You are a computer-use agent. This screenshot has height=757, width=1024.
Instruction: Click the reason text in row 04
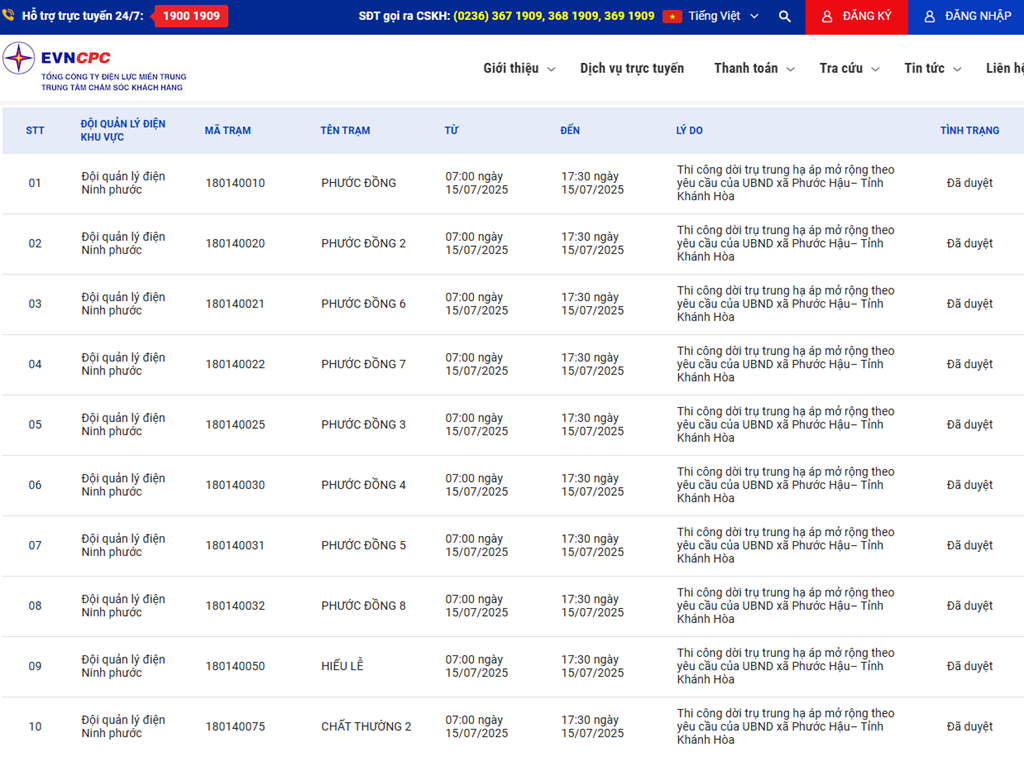(785, 364)
